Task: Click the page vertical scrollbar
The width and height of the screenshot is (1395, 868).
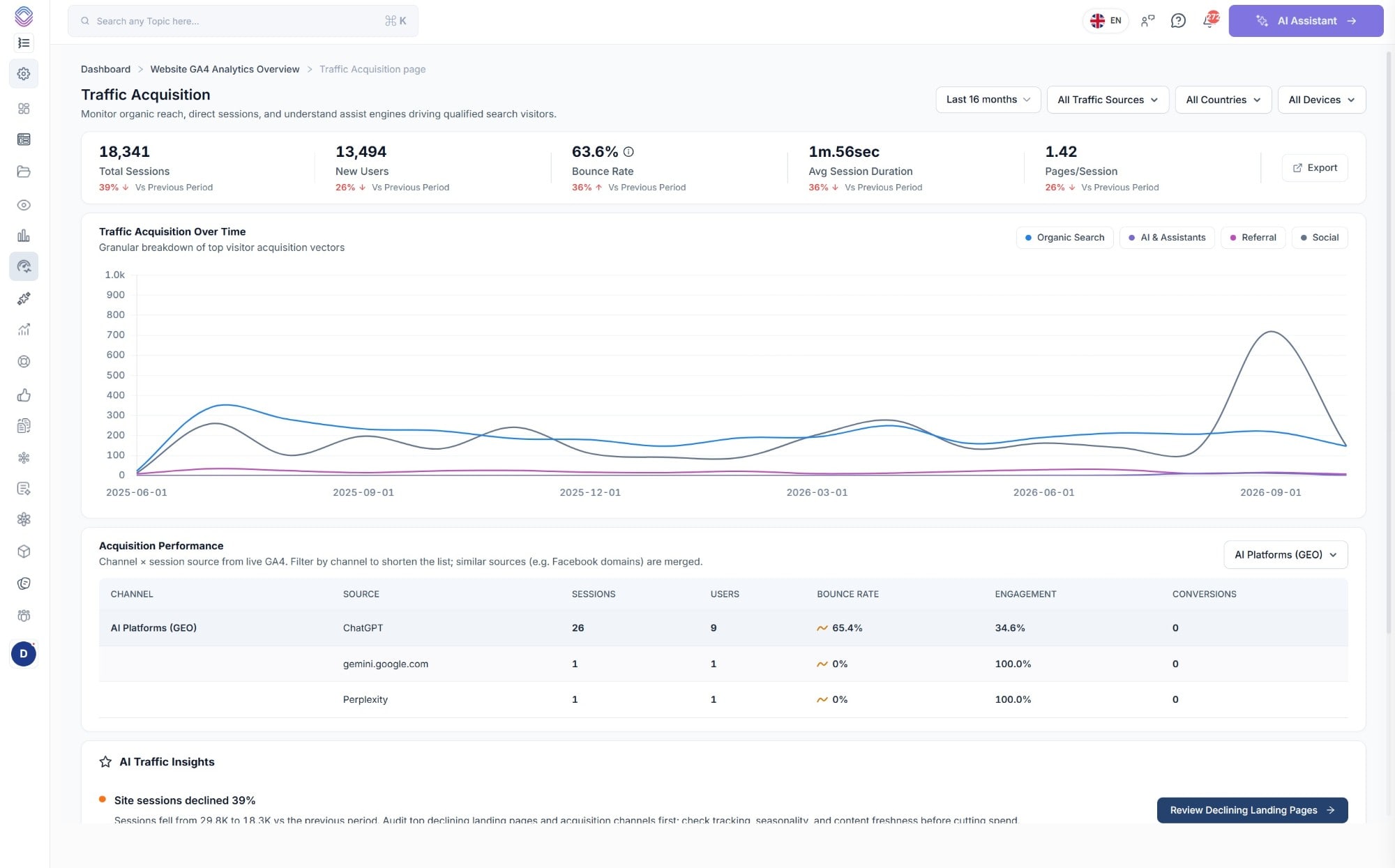Action: (x=1389, y=342)
